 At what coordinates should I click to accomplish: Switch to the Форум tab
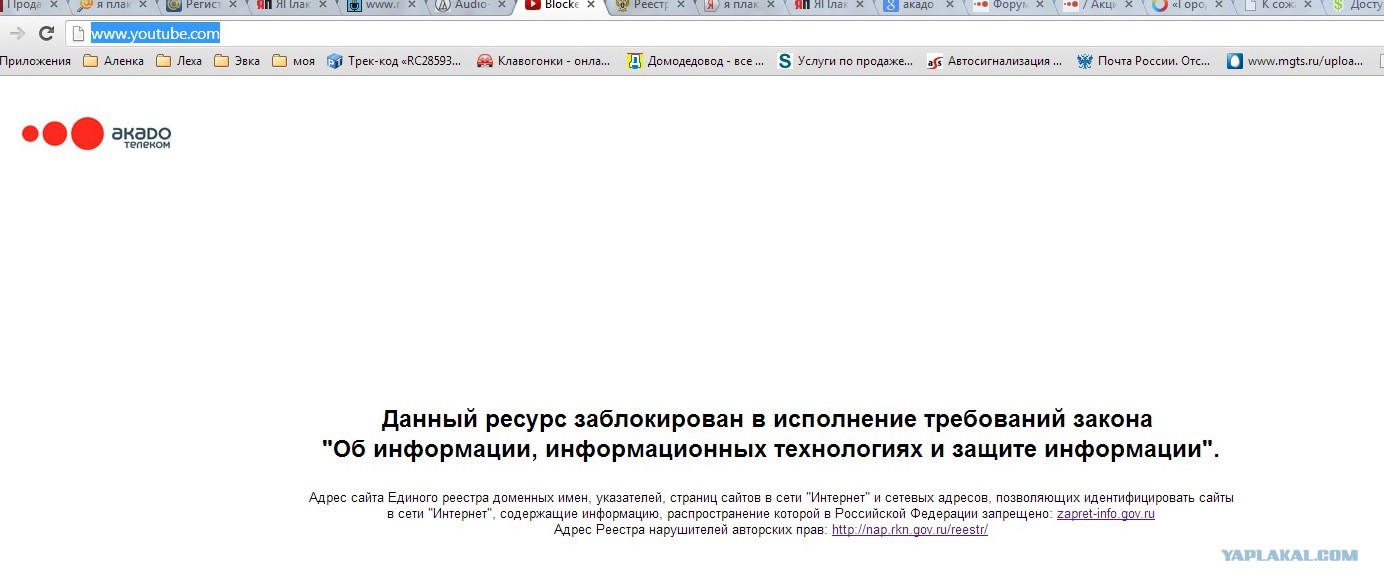(1005, 5)
